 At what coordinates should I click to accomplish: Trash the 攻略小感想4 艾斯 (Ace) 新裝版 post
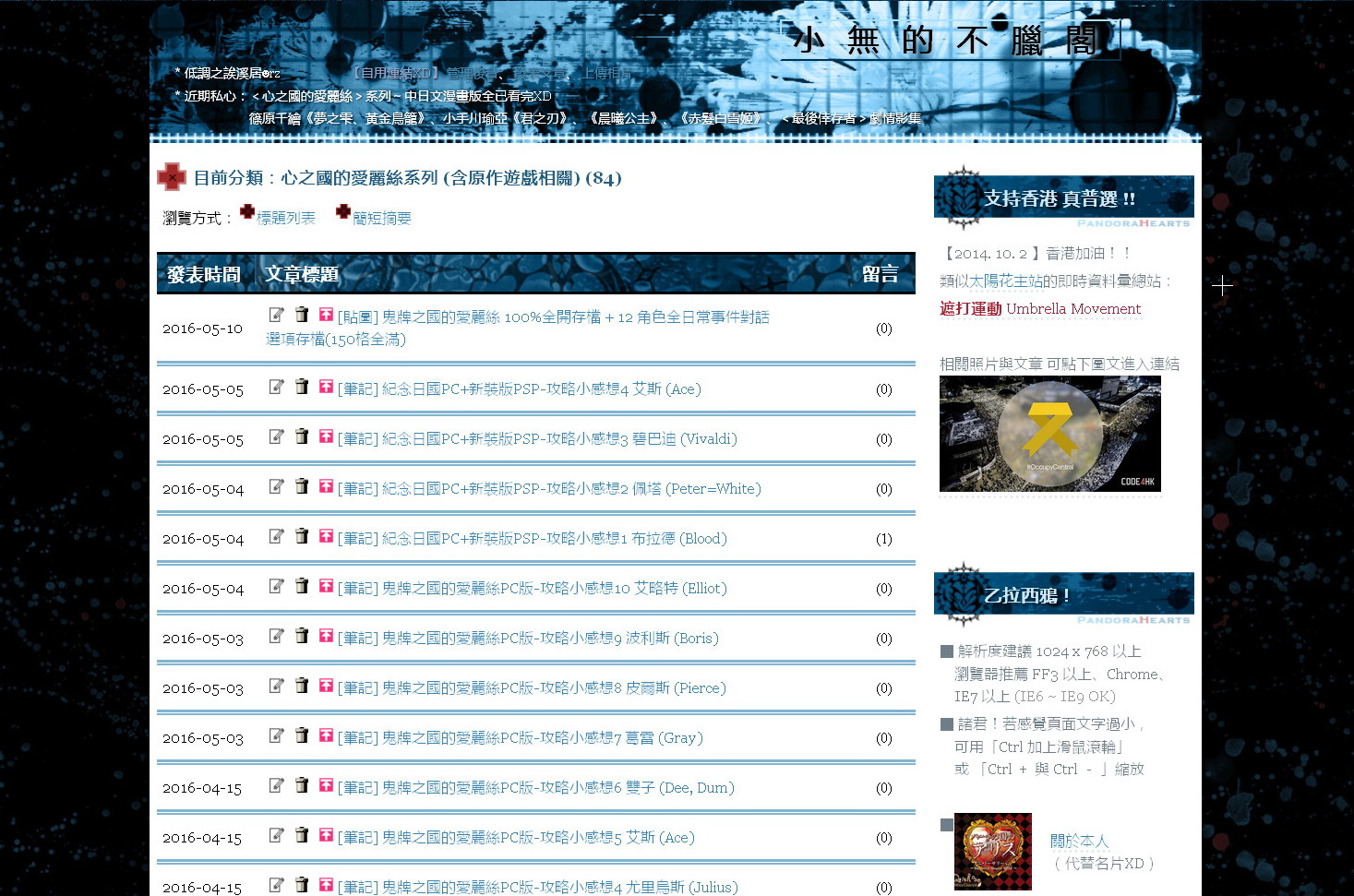click(x=302, y=387)
